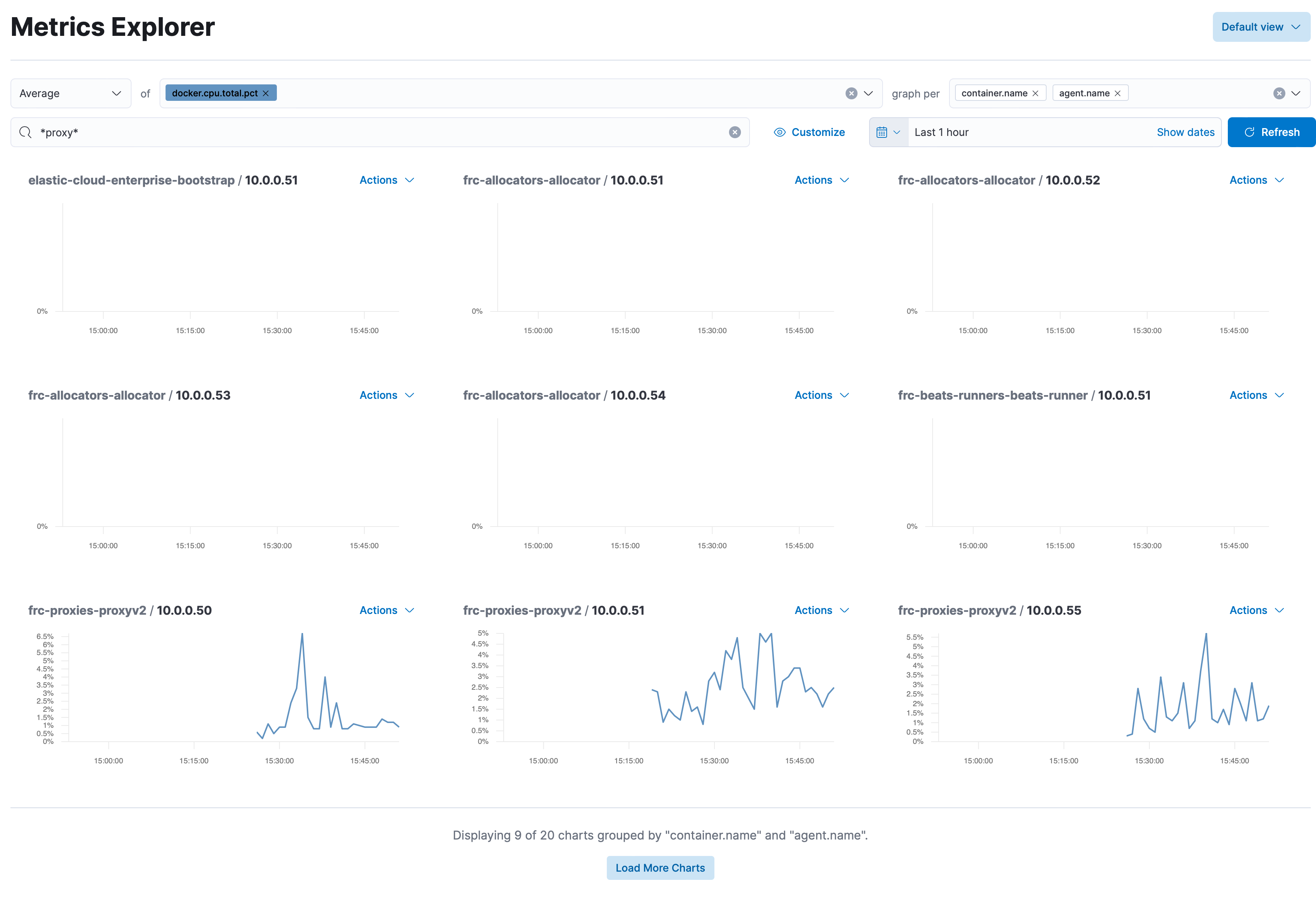Click Load More Charts button

pos(659,868)
